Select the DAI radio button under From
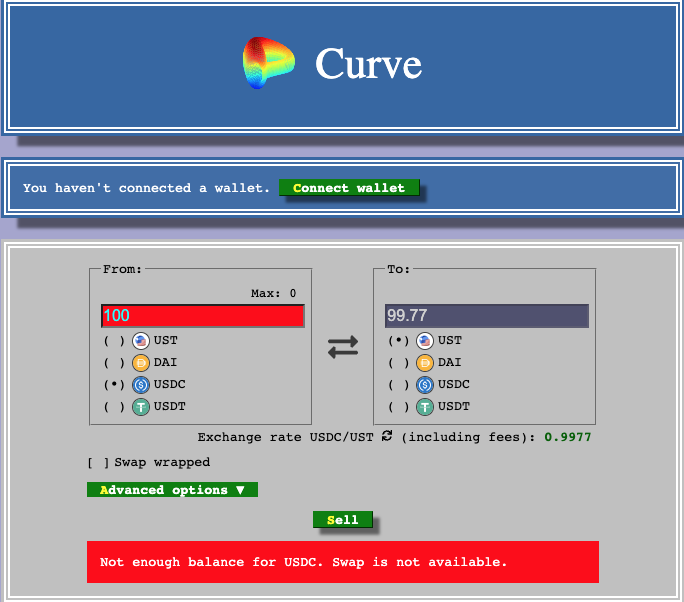This screenshot has height=602, width=684. pyautogui.click(x=114, y=363)
